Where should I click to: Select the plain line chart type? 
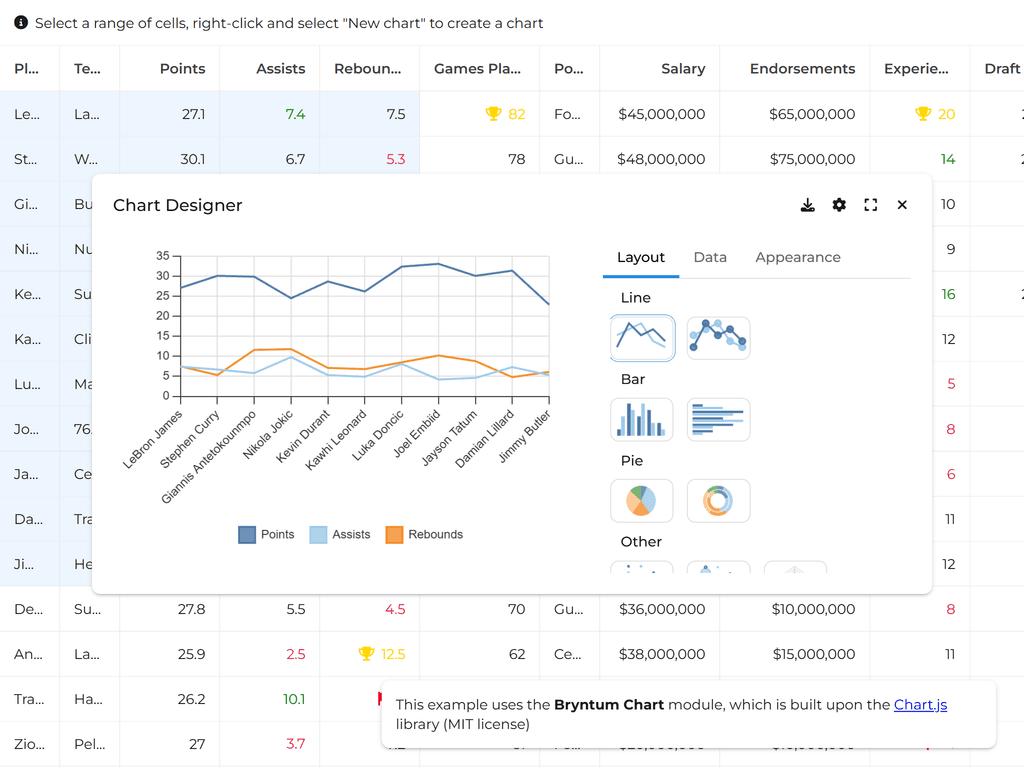click(642, 338)
